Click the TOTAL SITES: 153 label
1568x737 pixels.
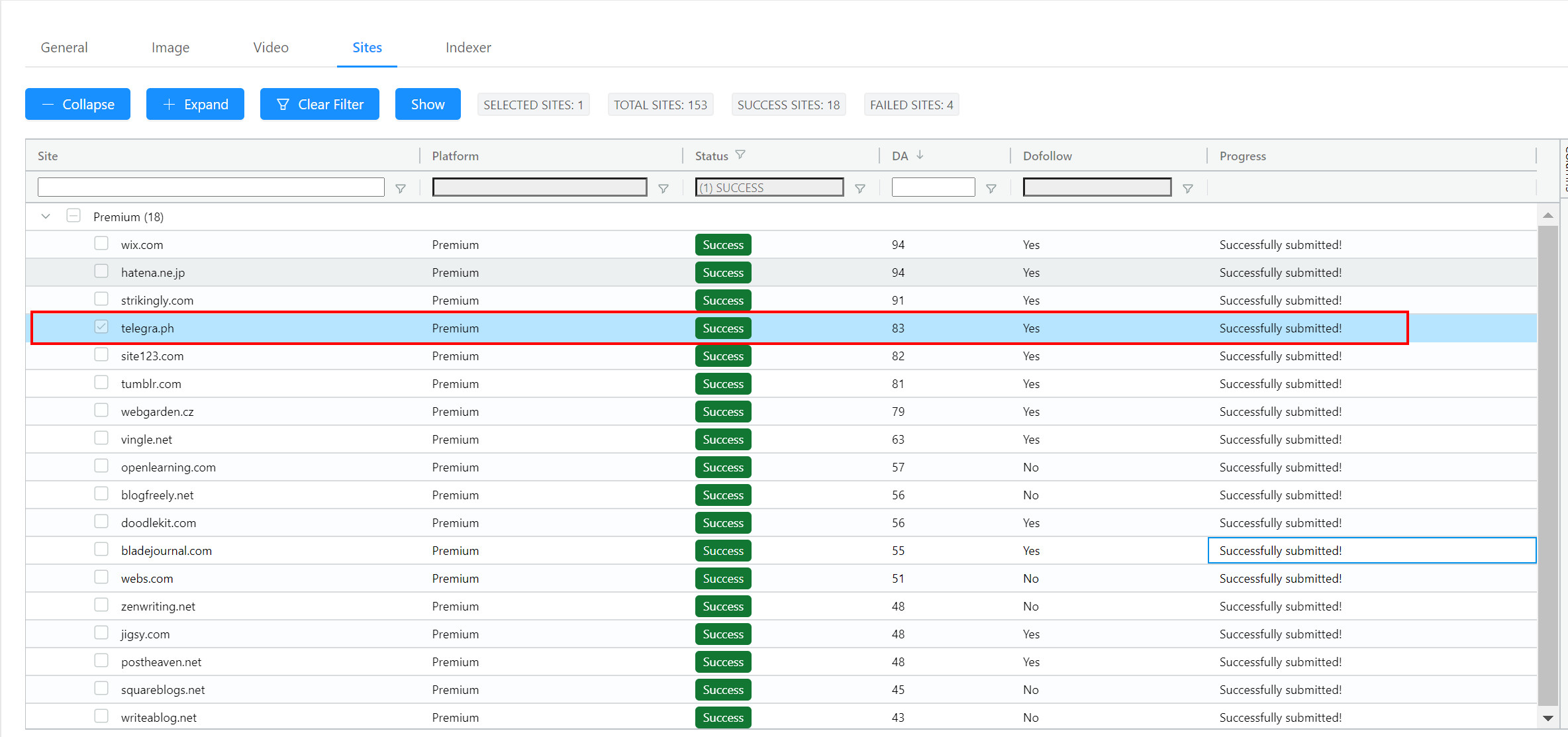click(660, 105)
